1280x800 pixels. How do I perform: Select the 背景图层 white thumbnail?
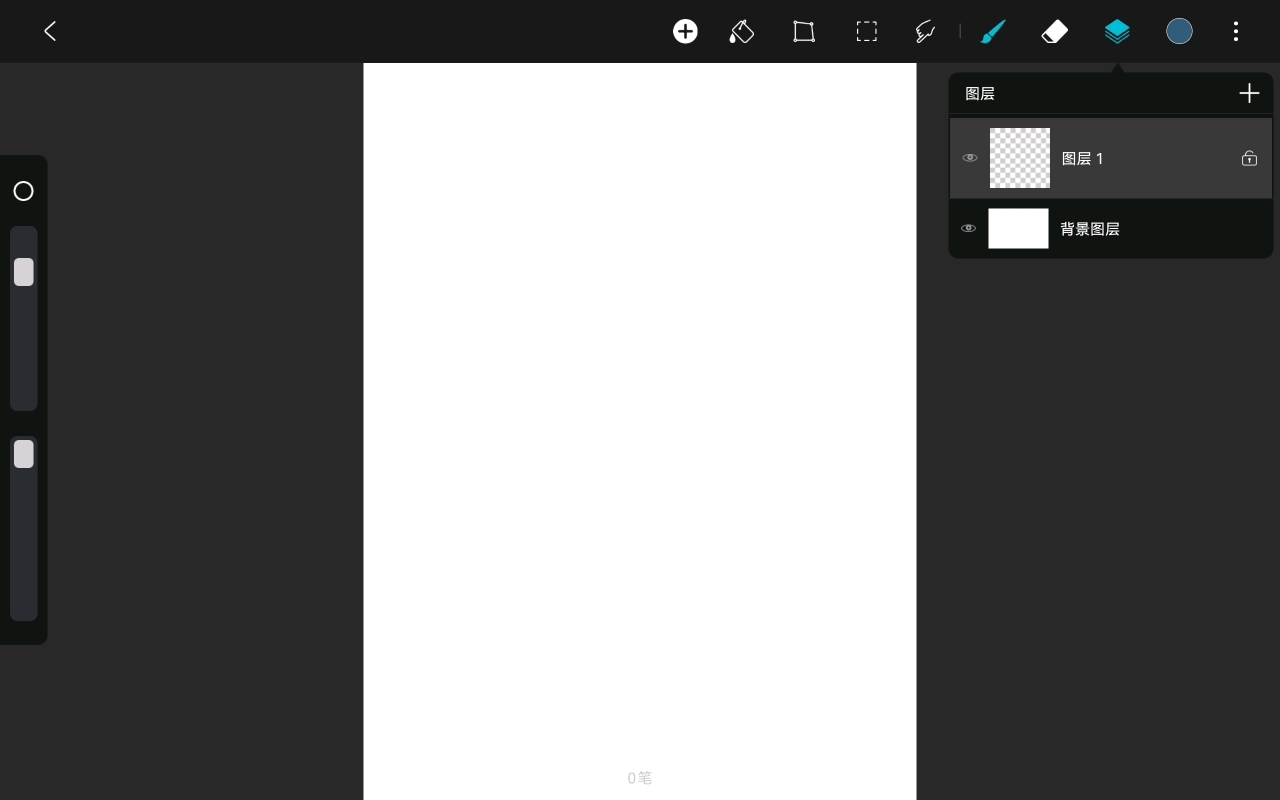(x=1018, y=228)
